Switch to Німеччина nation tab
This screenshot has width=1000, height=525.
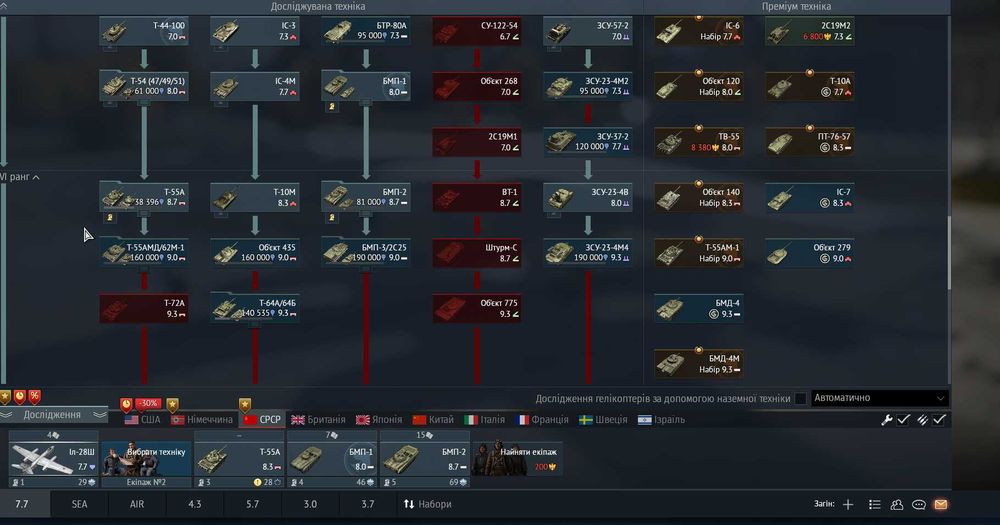(x=203, y=420)
